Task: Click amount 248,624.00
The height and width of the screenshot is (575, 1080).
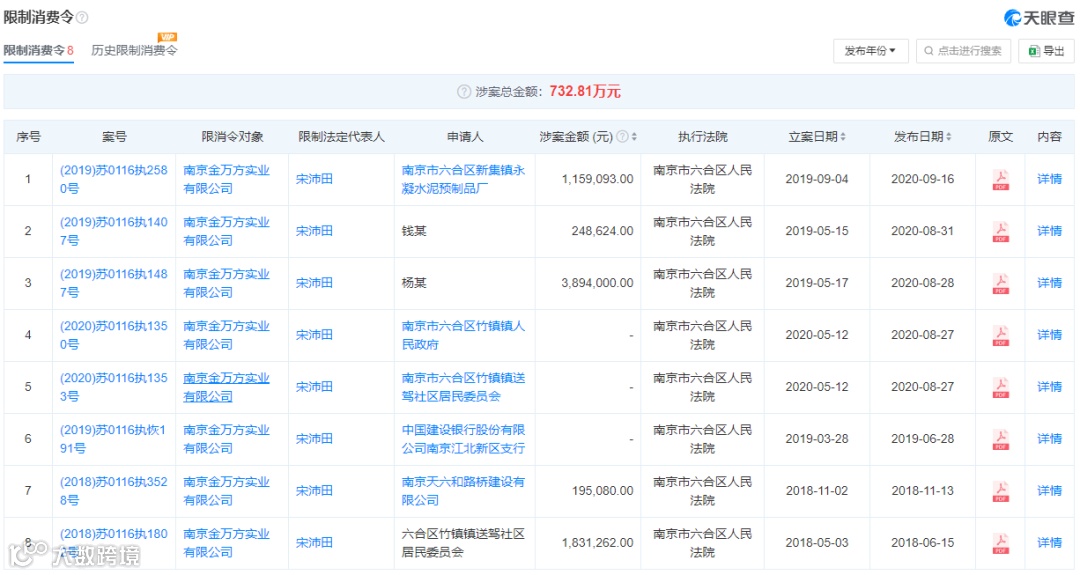Action: pos(602,231)
